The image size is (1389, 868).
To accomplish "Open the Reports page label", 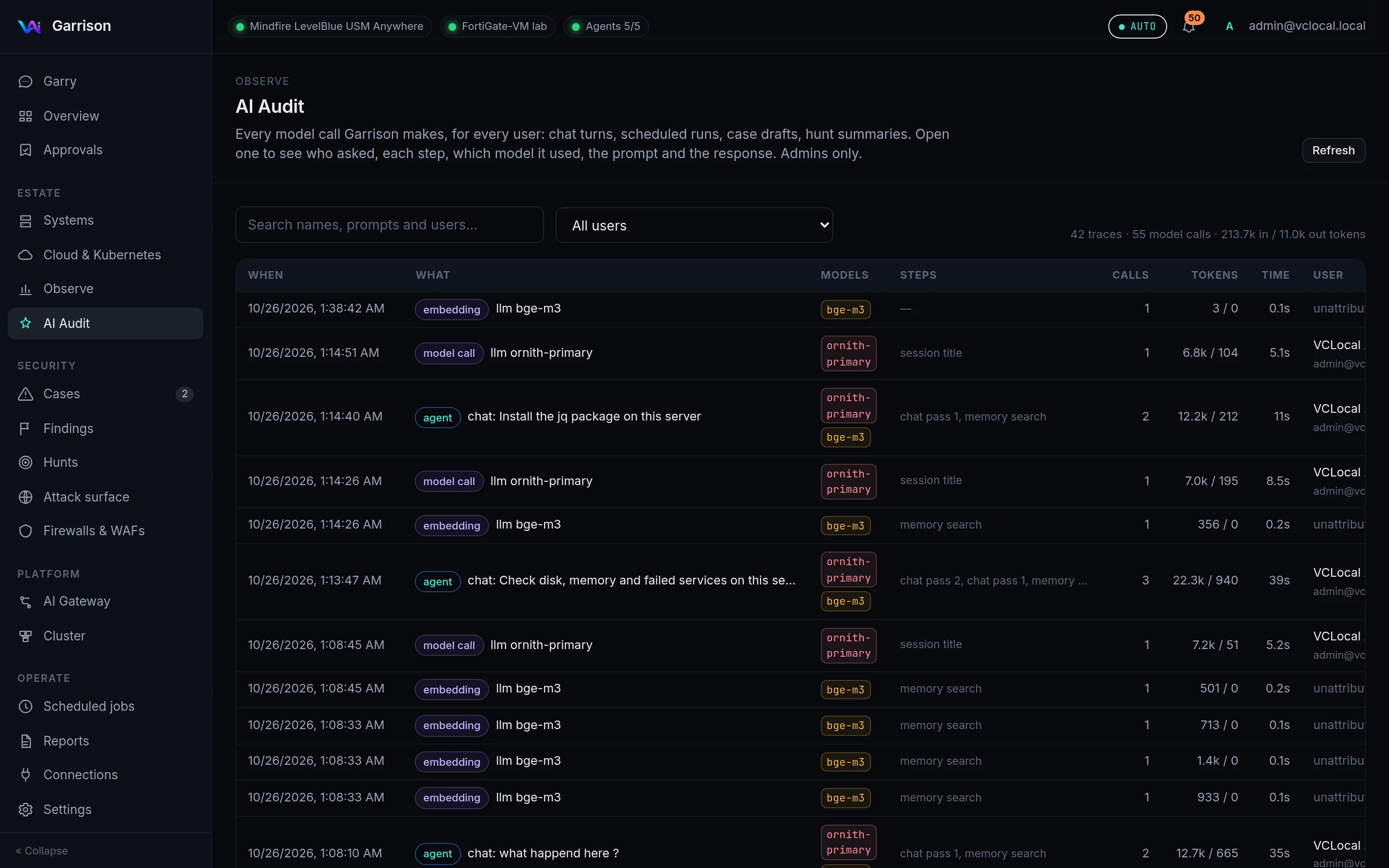I will [x=66, y=741].
